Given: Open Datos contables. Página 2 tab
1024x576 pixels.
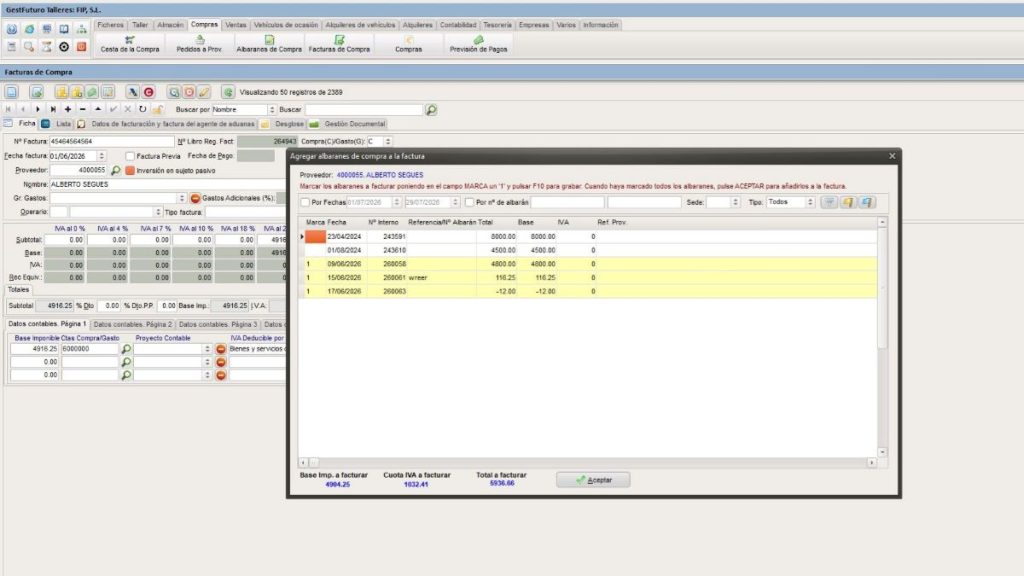Looking at the screenshot, I should 133,325.
